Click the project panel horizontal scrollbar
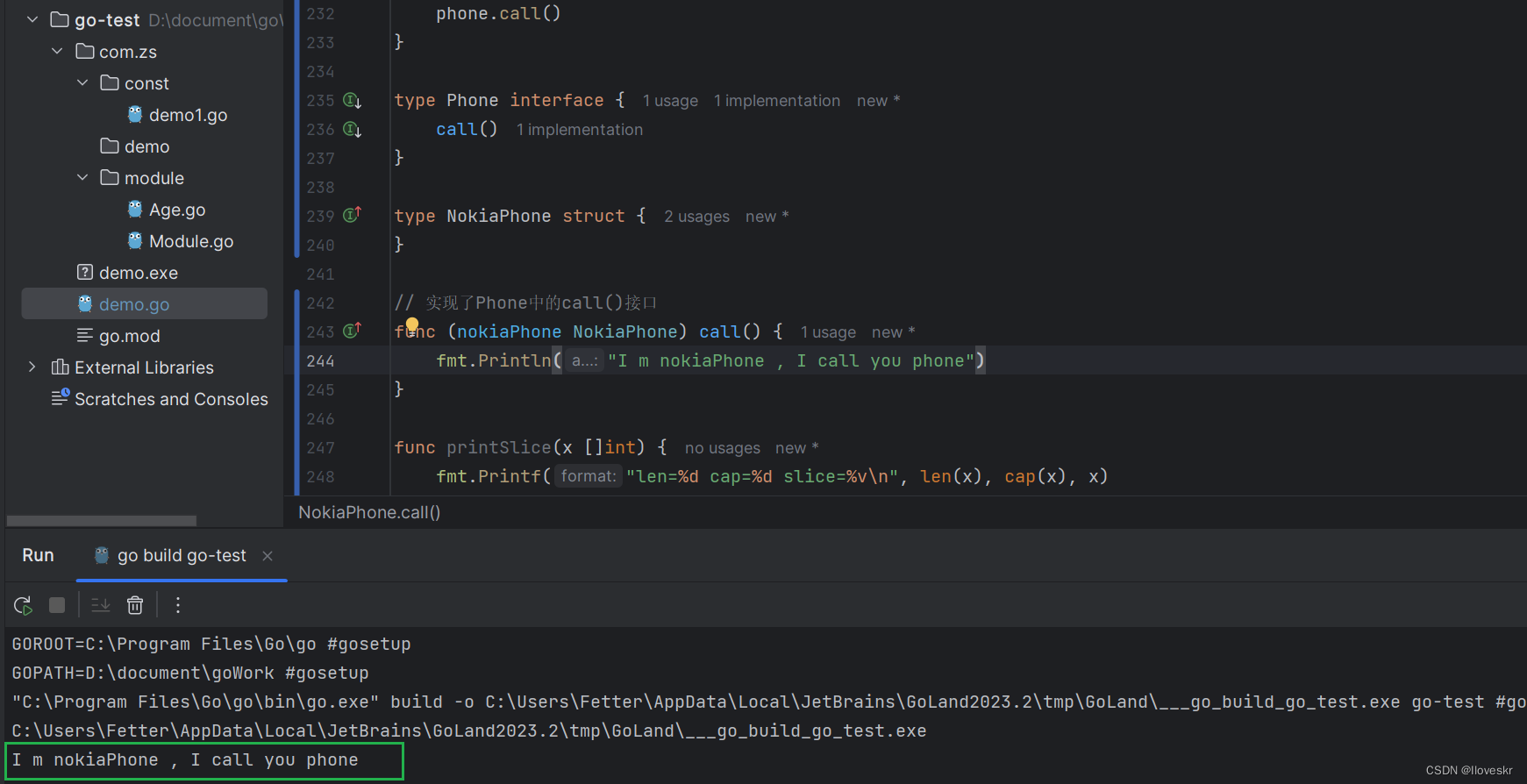 point(102,521)
